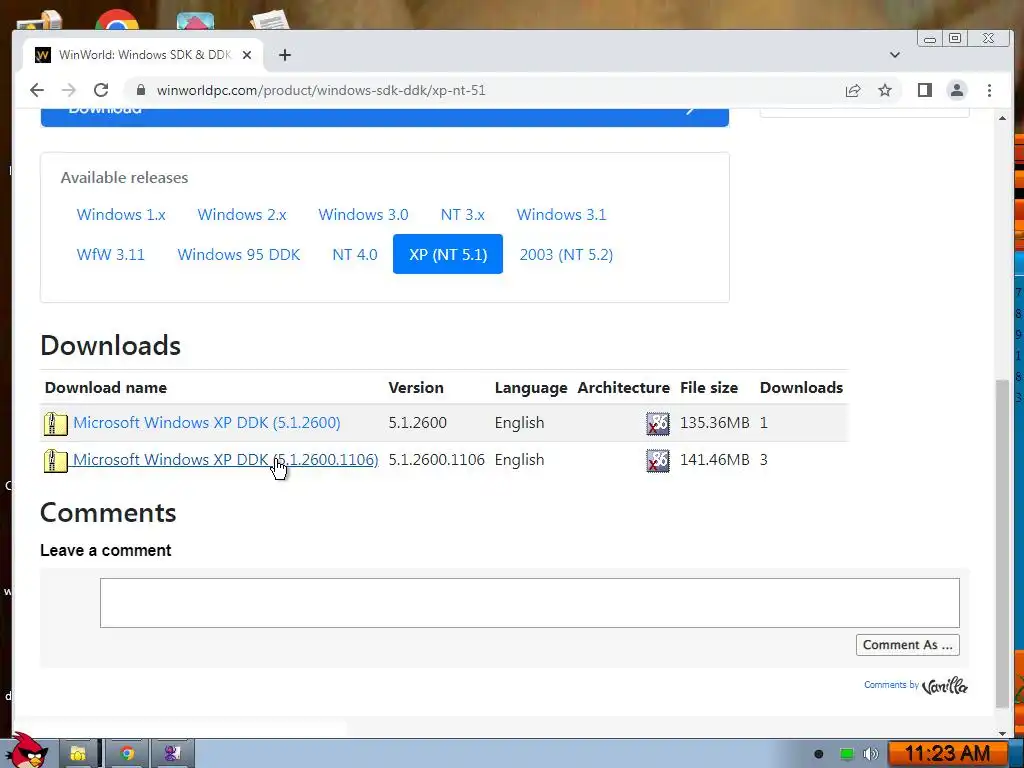Click the Download name column header

click(x=106, y=388)
